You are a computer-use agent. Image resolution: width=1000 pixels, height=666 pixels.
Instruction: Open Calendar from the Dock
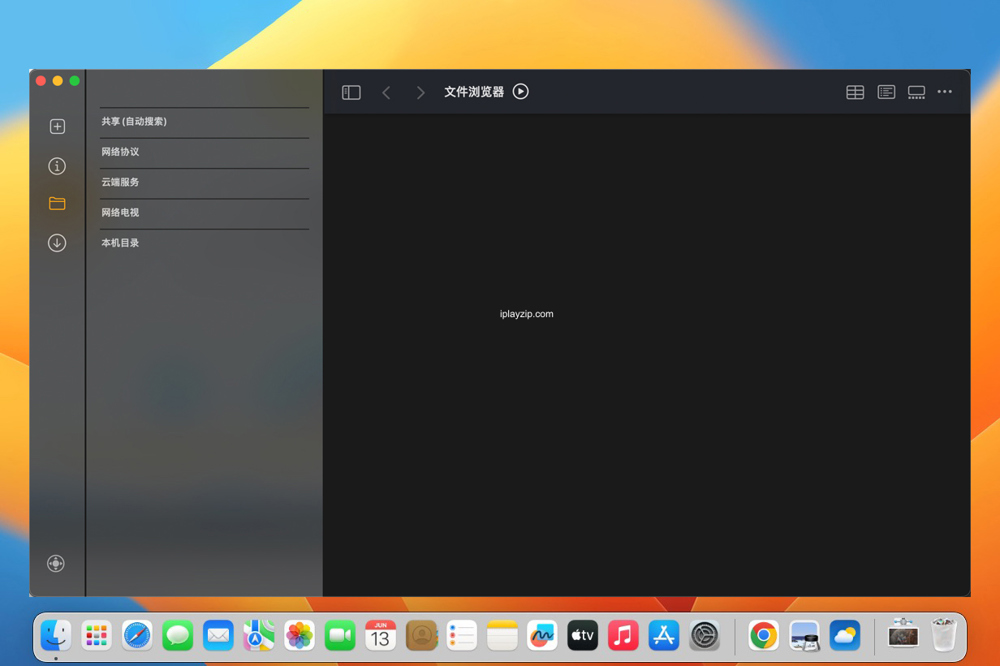[x=381, y=635]
